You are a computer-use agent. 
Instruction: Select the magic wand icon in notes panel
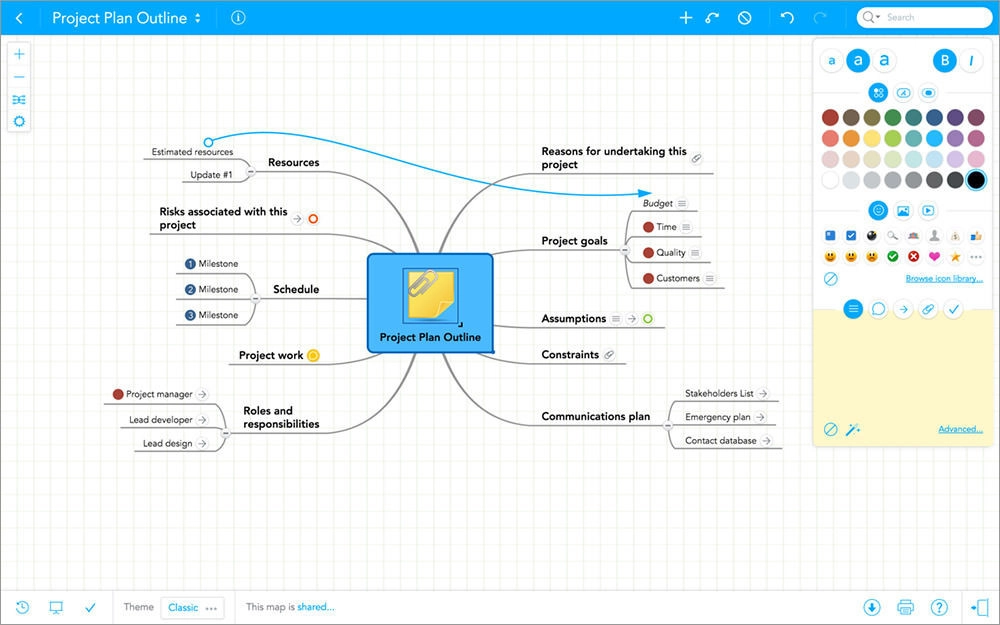(x=853, y=429)
